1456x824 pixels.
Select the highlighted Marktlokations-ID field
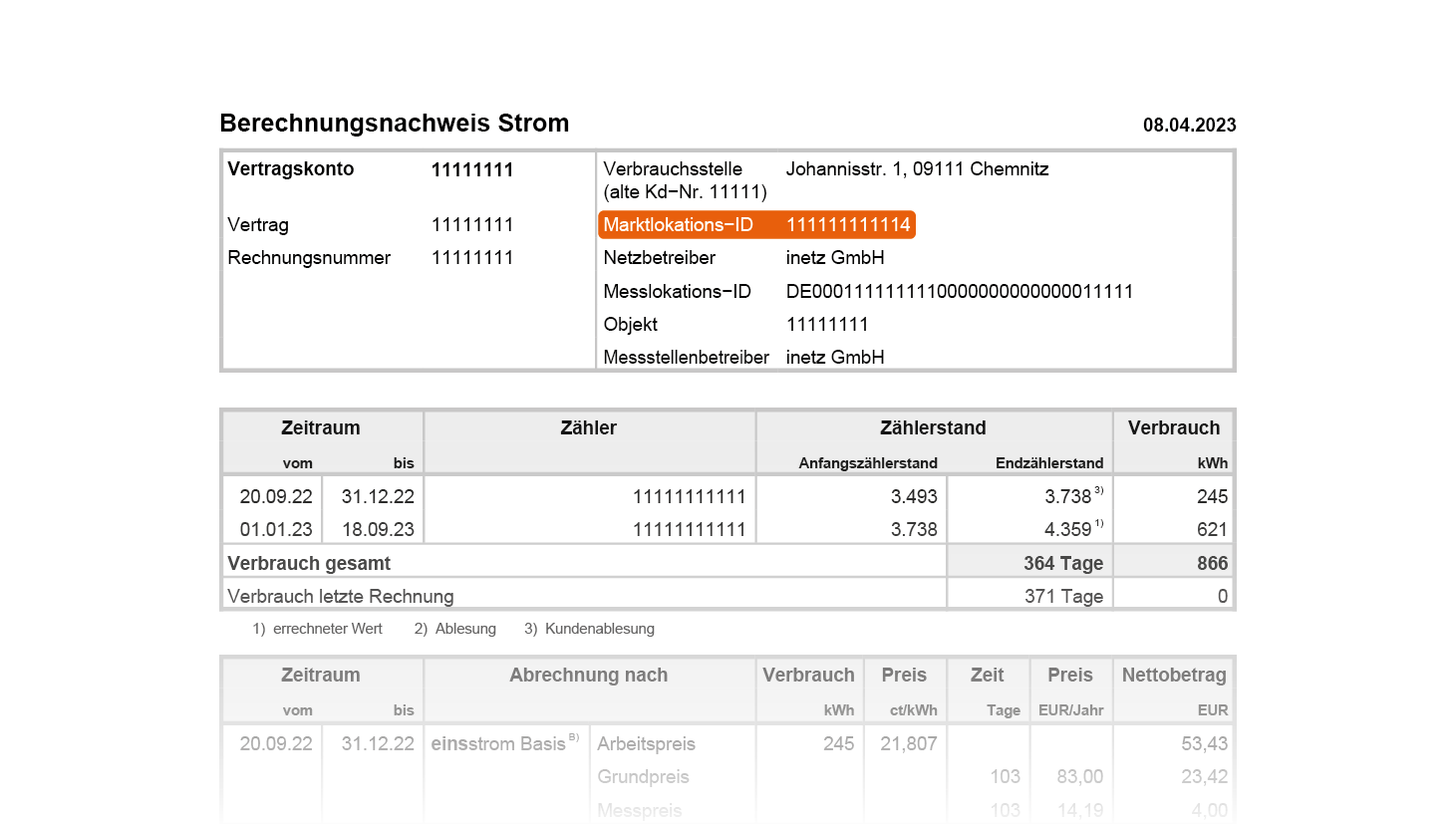click(x=755, y=224)
